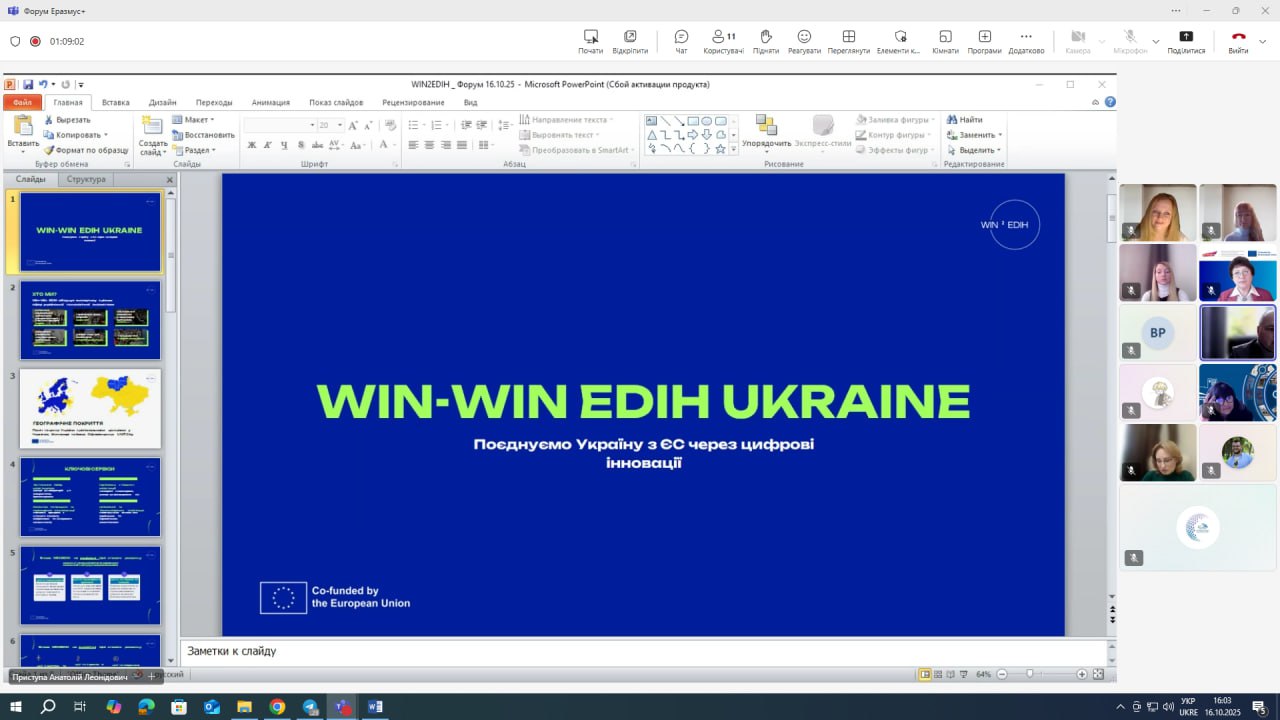Click the Почати take control button
The height and width of the screenshot is (720, 1280).
pyautogui.click(x=590, y=41)
